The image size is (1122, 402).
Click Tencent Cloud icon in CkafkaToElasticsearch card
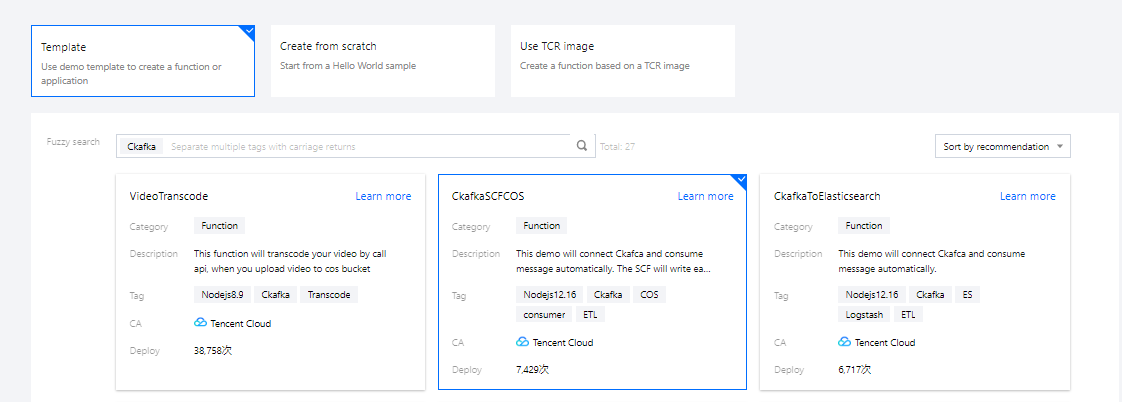(844, 342)
